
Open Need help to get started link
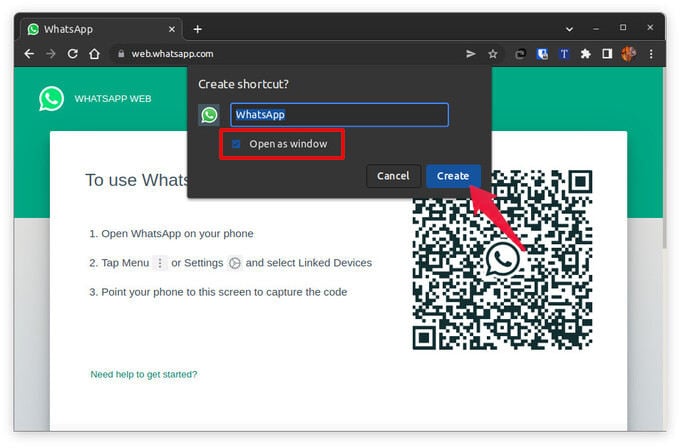click(144, 374)
